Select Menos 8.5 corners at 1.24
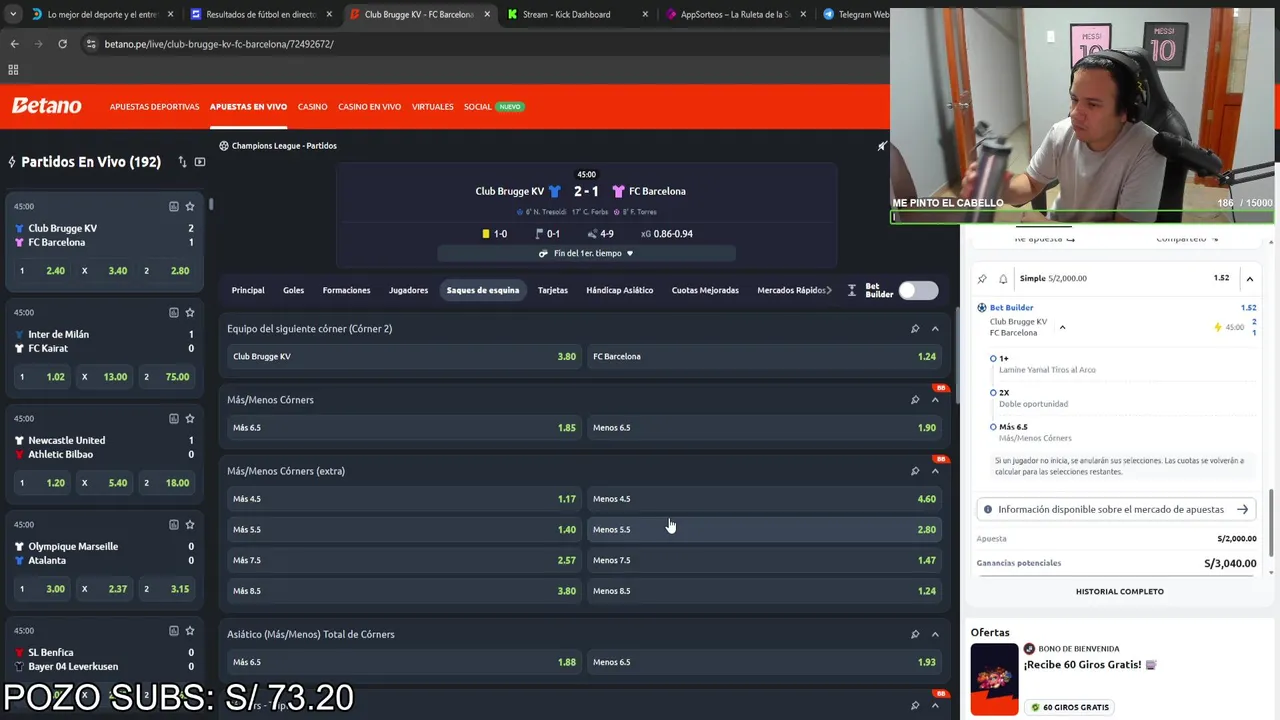Screen dimensions: 1280x720 tap(764, 591)
